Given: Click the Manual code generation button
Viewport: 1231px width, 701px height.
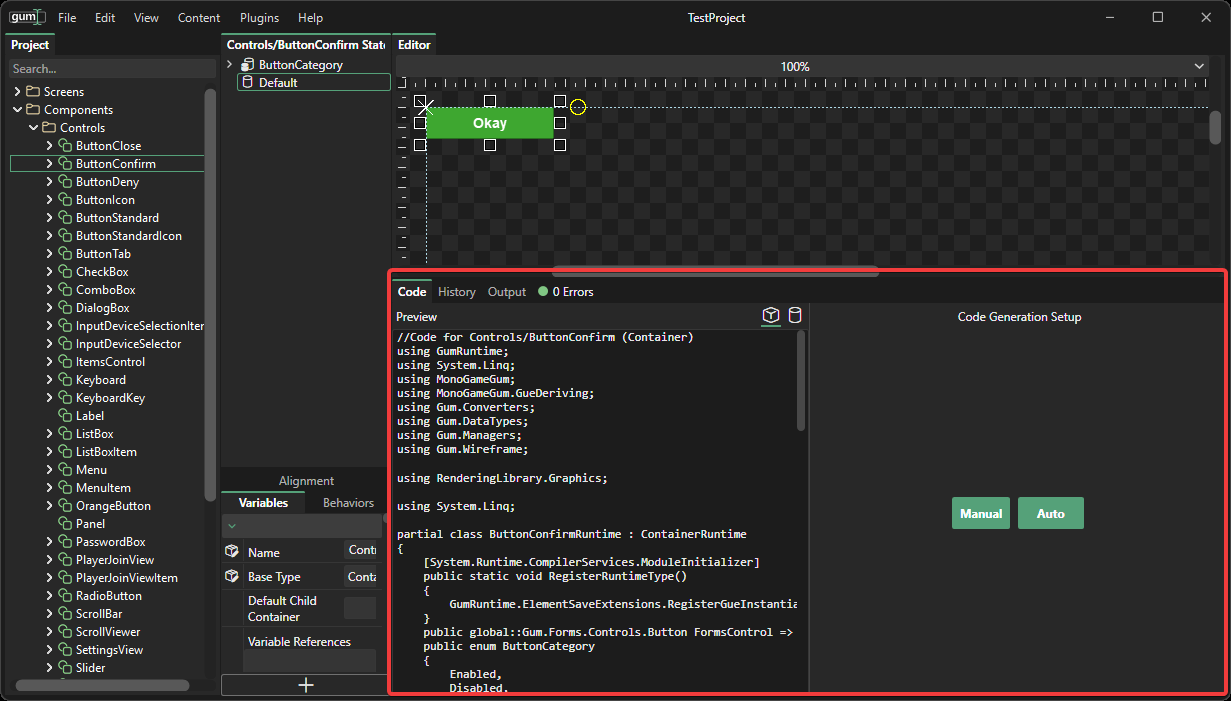Looking at the screenshot, I should [x=980, y=513].
